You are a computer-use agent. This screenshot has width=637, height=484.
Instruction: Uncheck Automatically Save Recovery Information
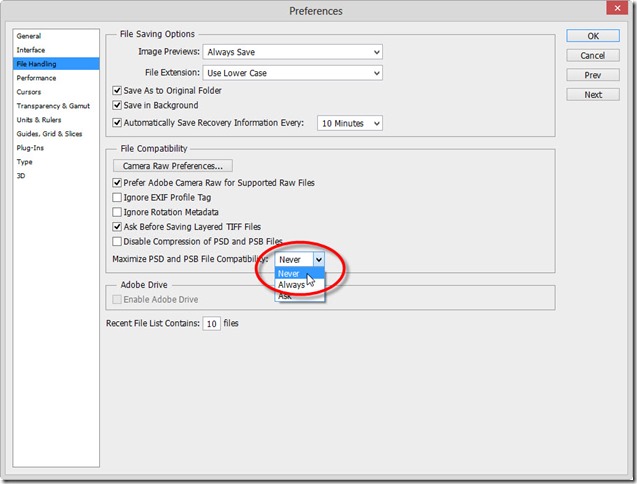(x=117, y=123)
